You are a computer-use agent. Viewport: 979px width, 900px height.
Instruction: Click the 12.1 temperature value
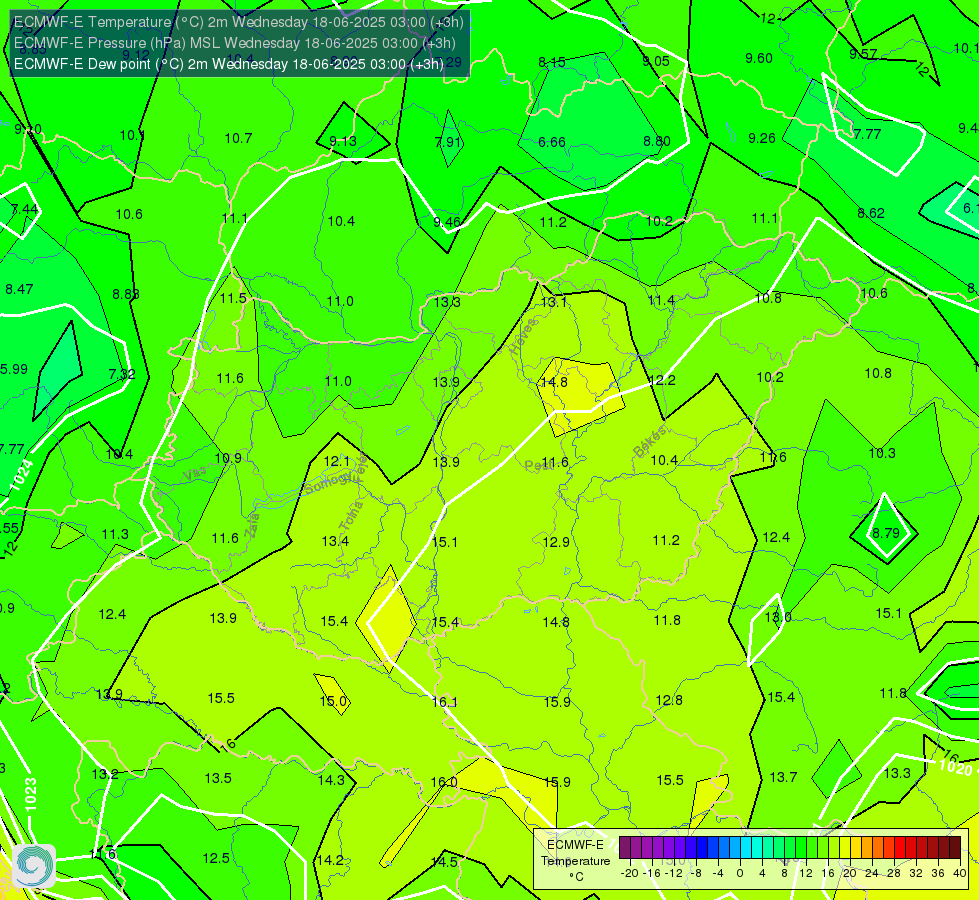[337, 462]
